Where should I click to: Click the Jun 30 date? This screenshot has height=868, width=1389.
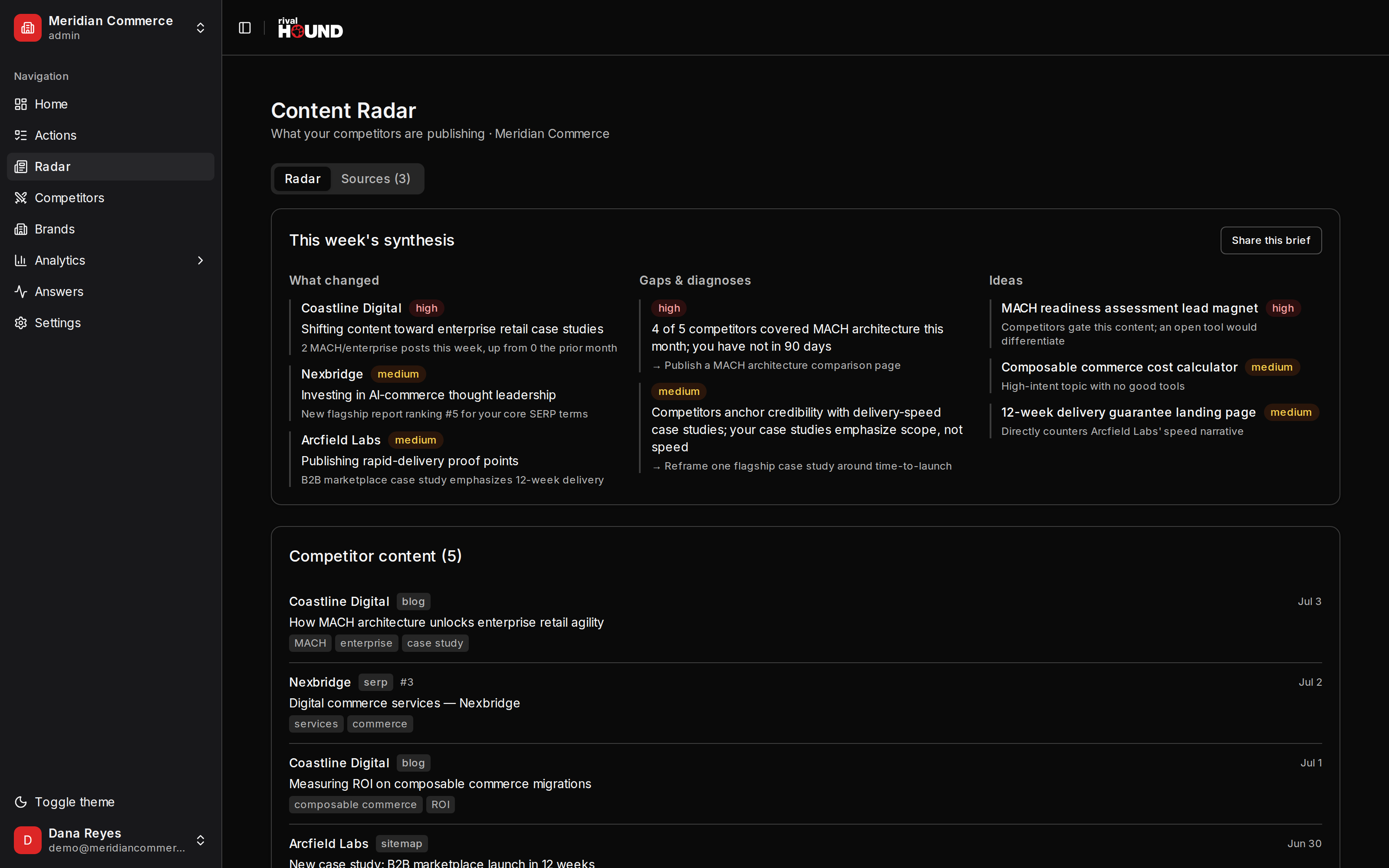tap(1304, 843)
